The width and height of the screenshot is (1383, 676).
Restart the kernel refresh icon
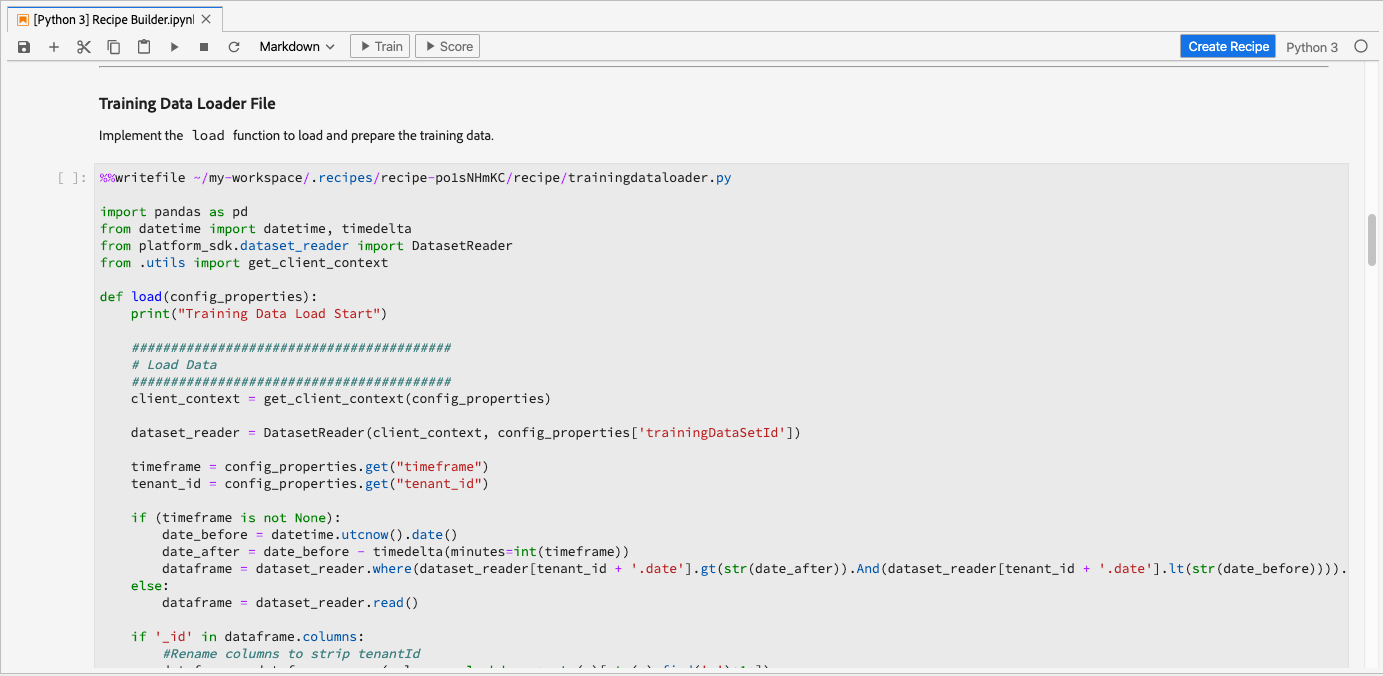tap(234, 47)
